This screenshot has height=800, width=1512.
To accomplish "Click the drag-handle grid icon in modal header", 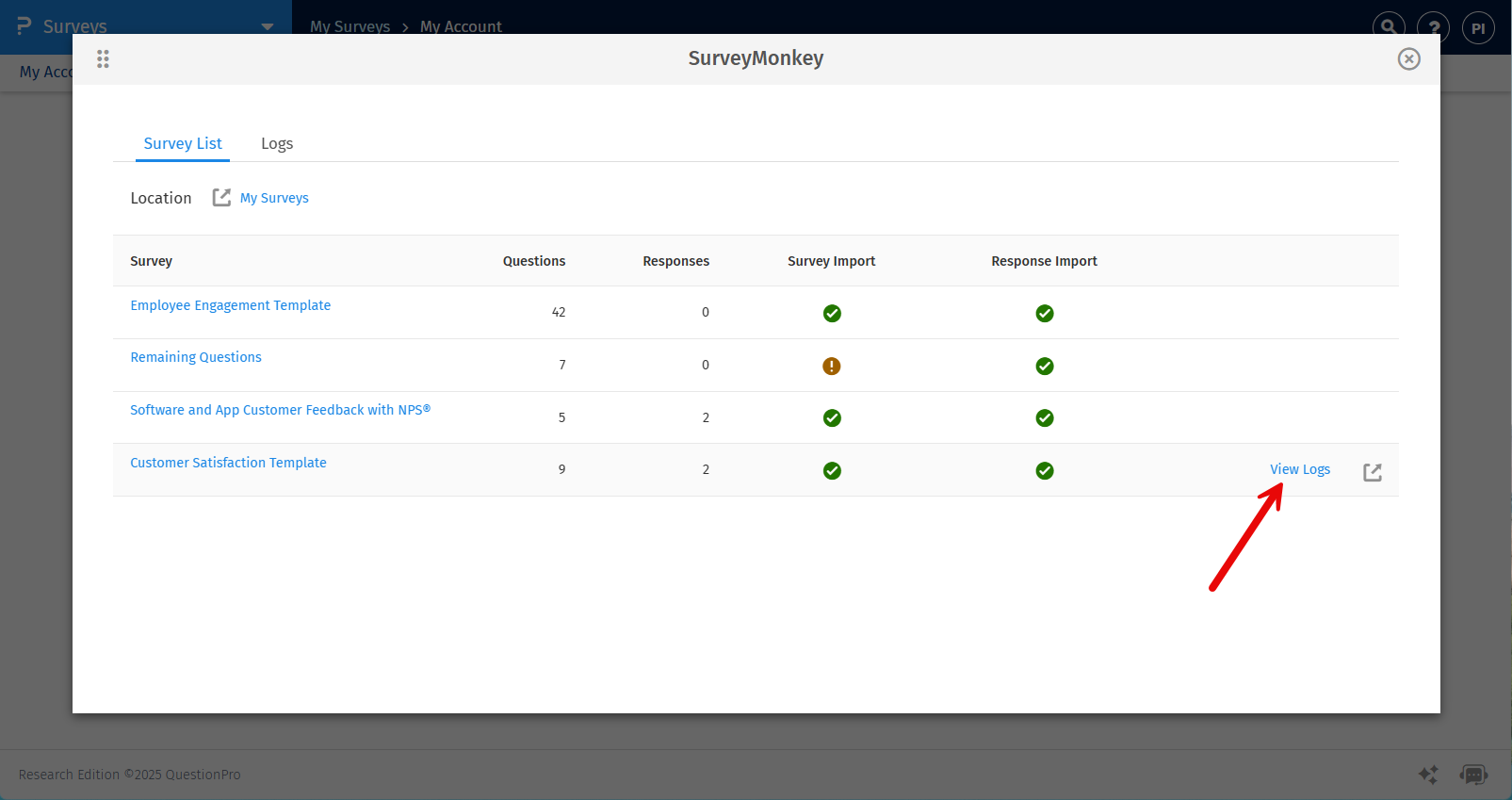I will point(103,59).
